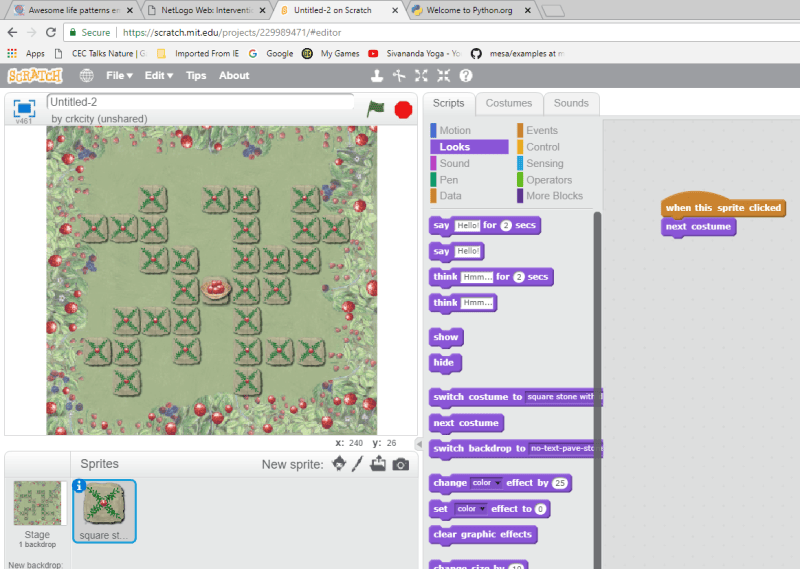Viewport: 800px width, 569px height.
Task: Switch stage to full screen mode
Action: pyautogui.click(x=24, y=108)
